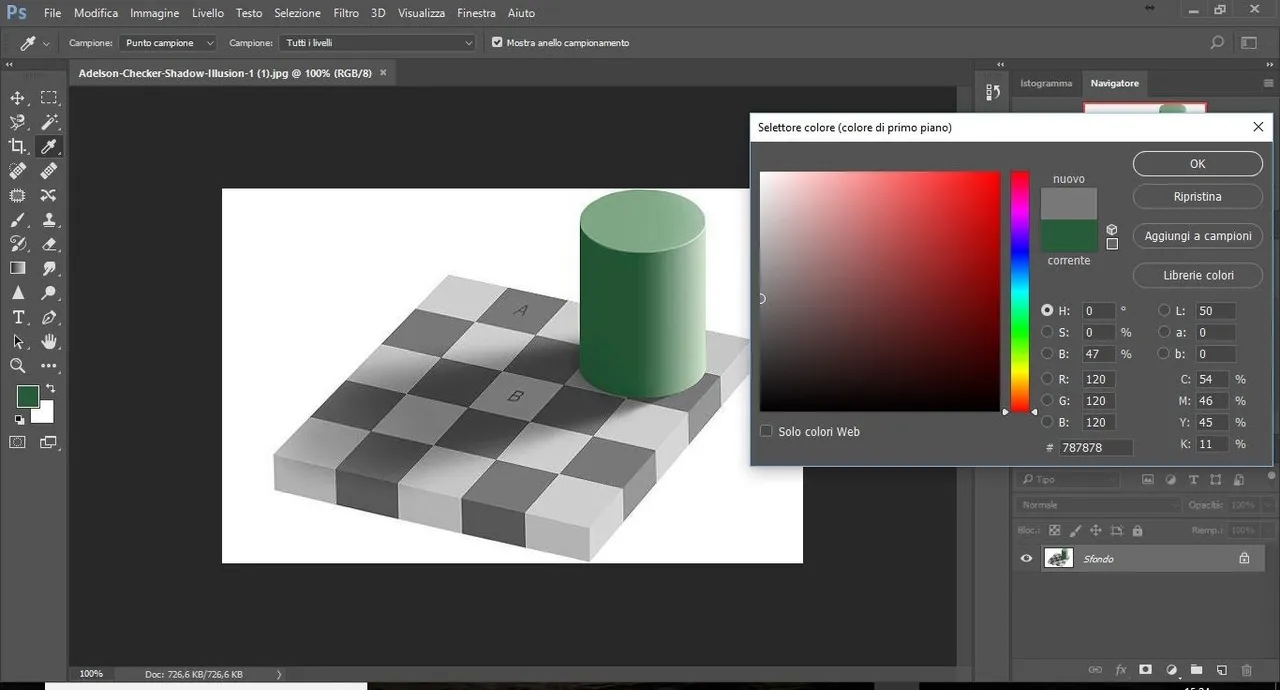Select the Brush tool
1280x690 pixels.
18,220
